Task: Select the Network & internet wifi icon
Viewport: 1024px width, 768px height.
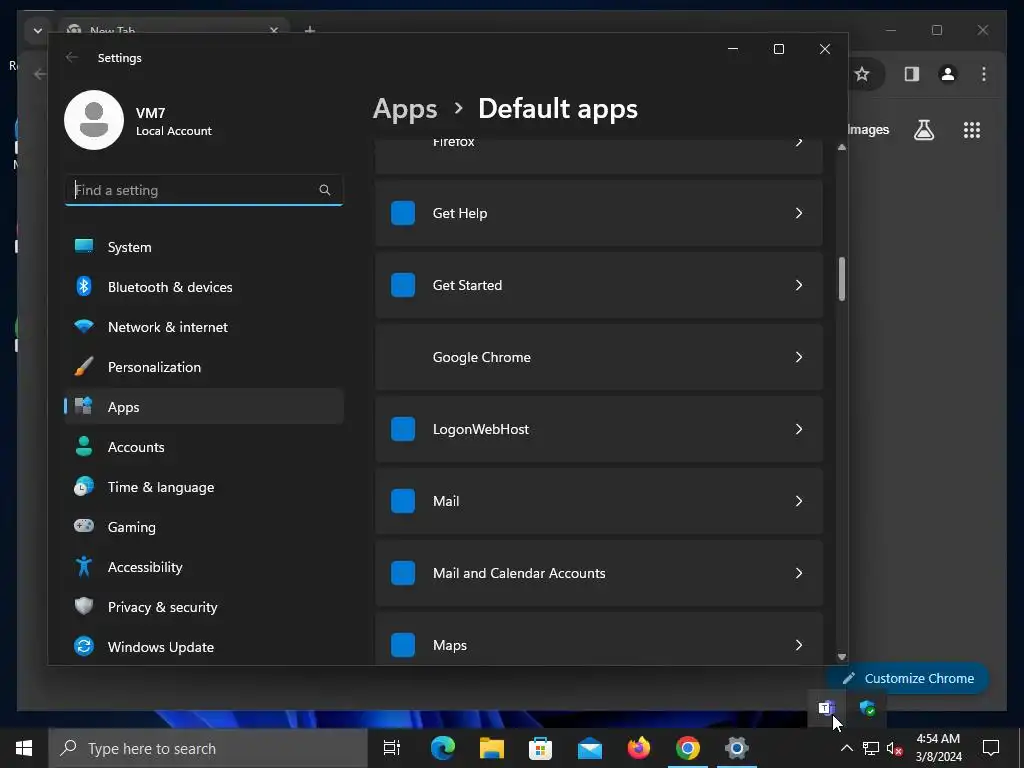Action: coord(84,326)
